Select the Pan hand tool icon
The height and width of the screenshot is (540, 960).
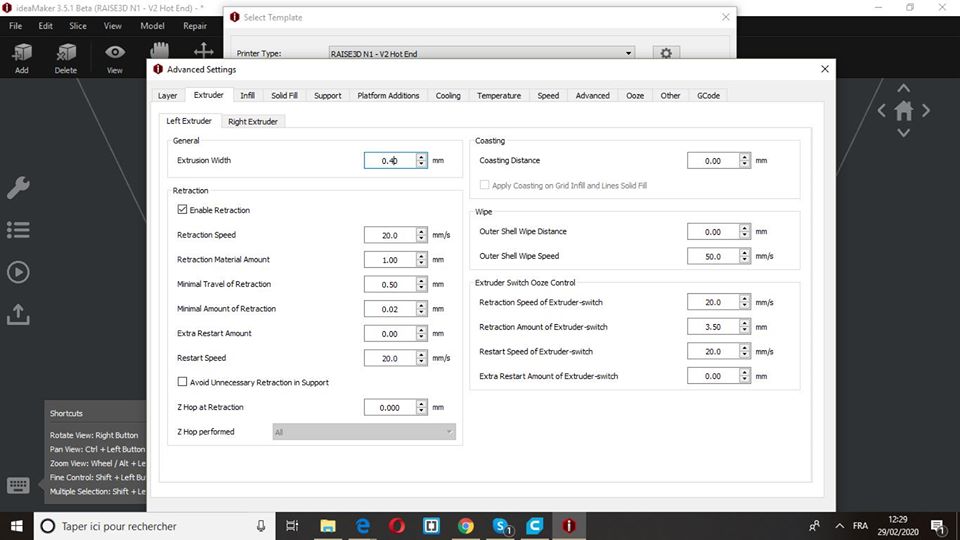click(159, 50)
